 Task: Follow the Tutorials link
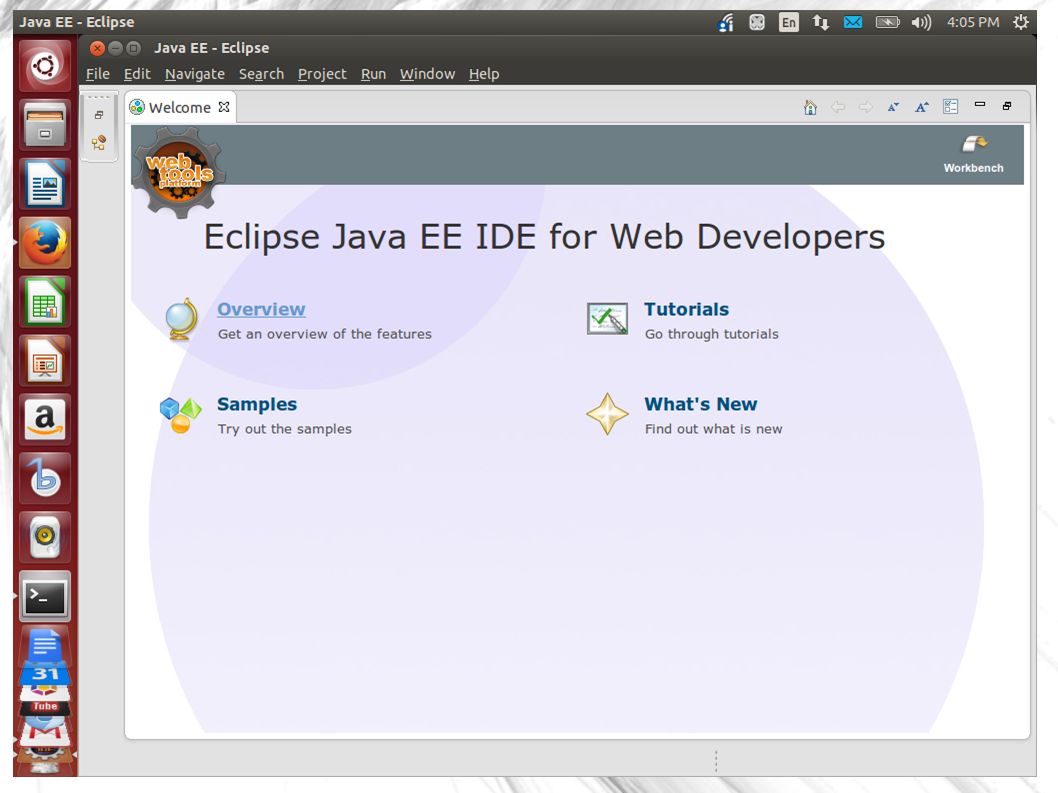coord(686,309)
